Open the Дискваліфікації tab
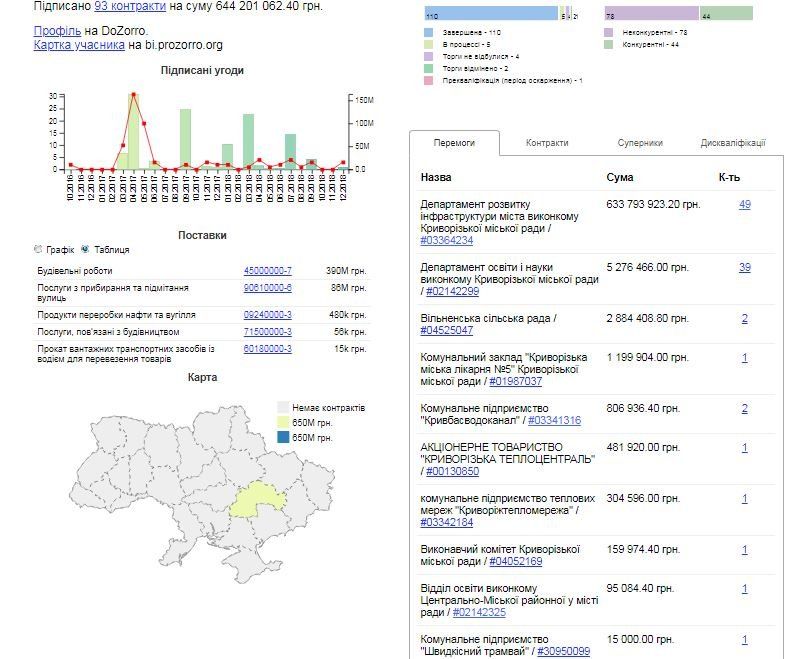797x659 pixels. (733, 143)
